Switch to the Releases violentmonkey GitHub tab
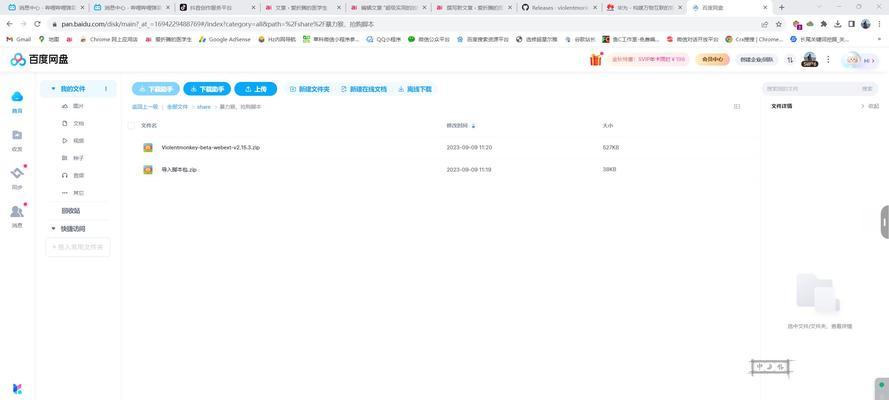Screen dimensions: 889x400 [x=559, y=8]
